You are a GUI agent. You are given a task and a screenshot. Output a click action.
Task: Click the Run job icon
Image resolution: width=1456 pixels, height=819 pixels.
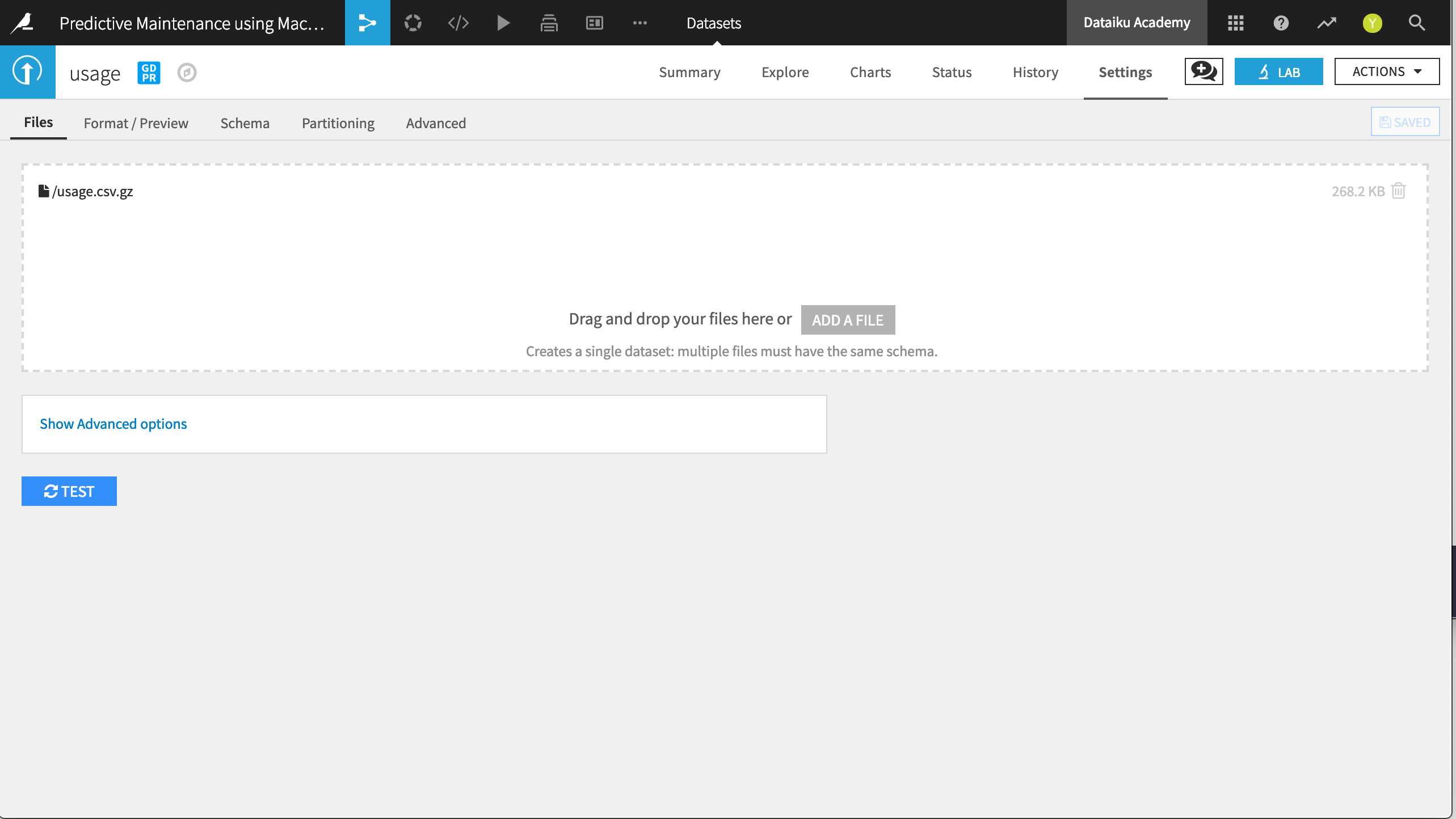(504, 22)
